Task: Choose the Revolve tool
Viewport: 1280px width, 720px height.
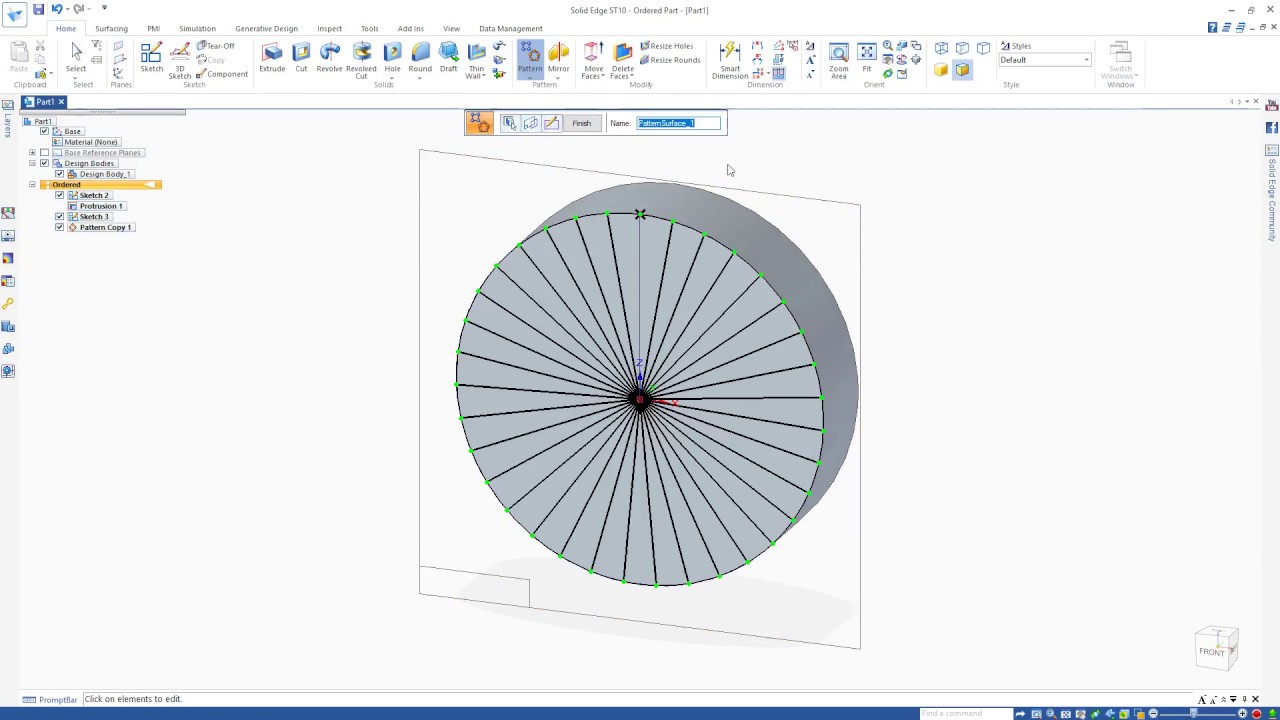Action: pos(329,58)
